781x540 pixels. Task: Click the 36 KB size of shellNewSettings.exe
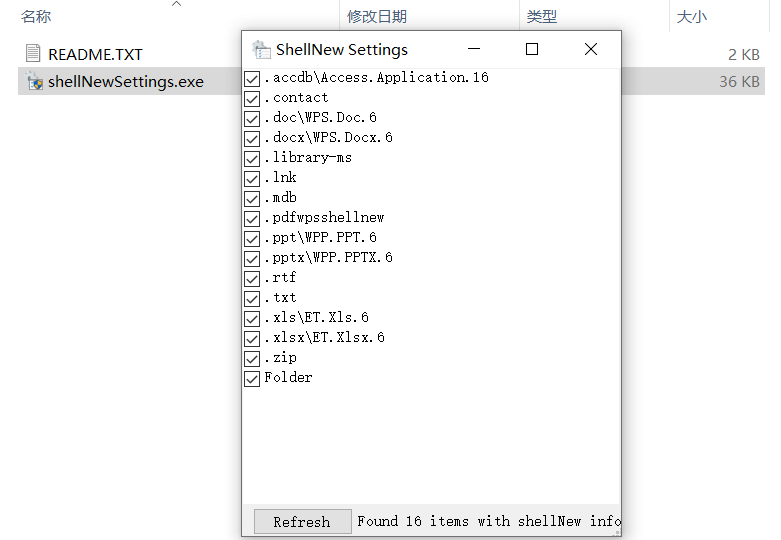(739, 82)
